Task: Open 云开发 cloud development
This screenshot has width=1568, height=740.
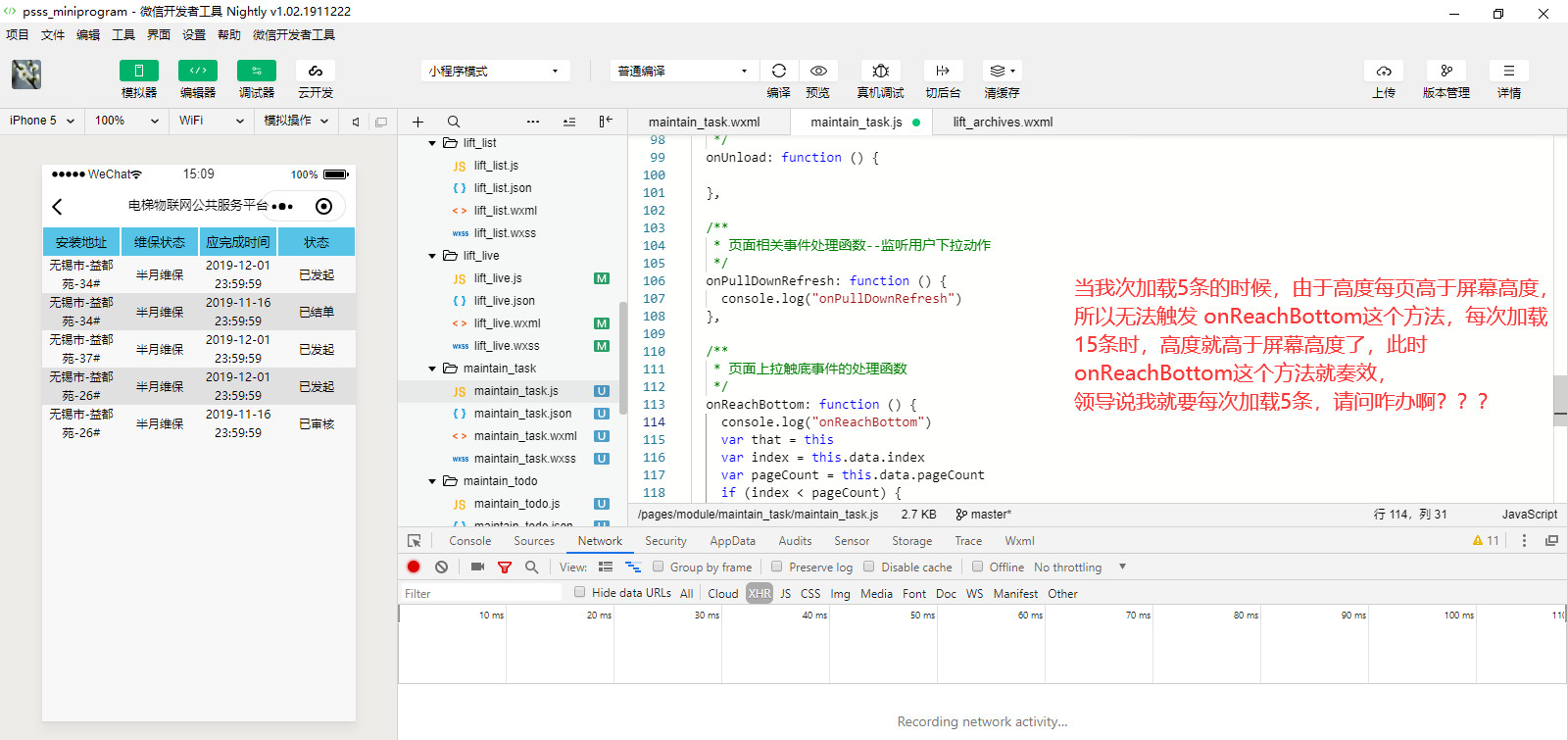Action: click(316, 71)
